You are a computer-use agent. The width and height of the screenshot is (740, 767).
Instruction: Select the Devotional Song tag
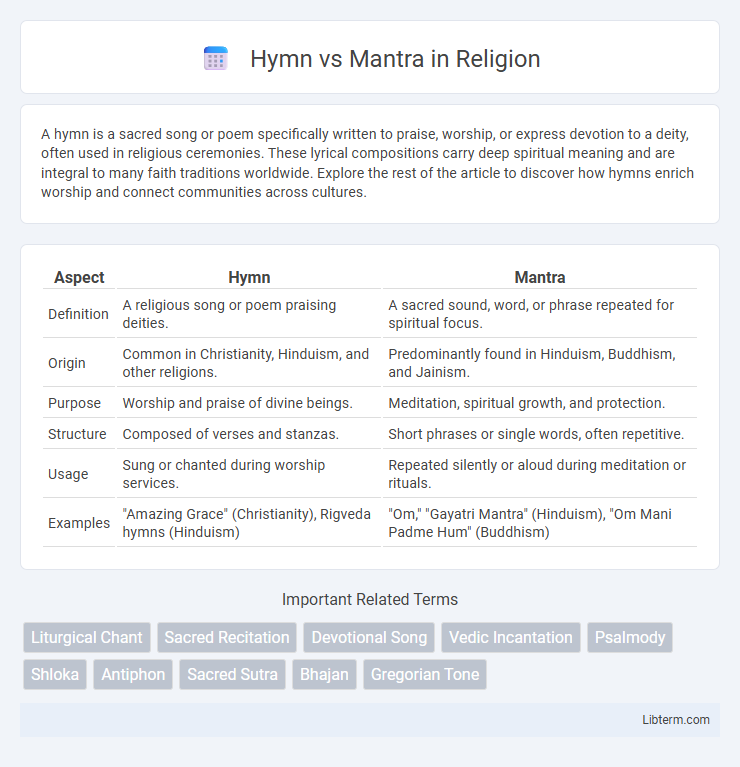point(369,637)
